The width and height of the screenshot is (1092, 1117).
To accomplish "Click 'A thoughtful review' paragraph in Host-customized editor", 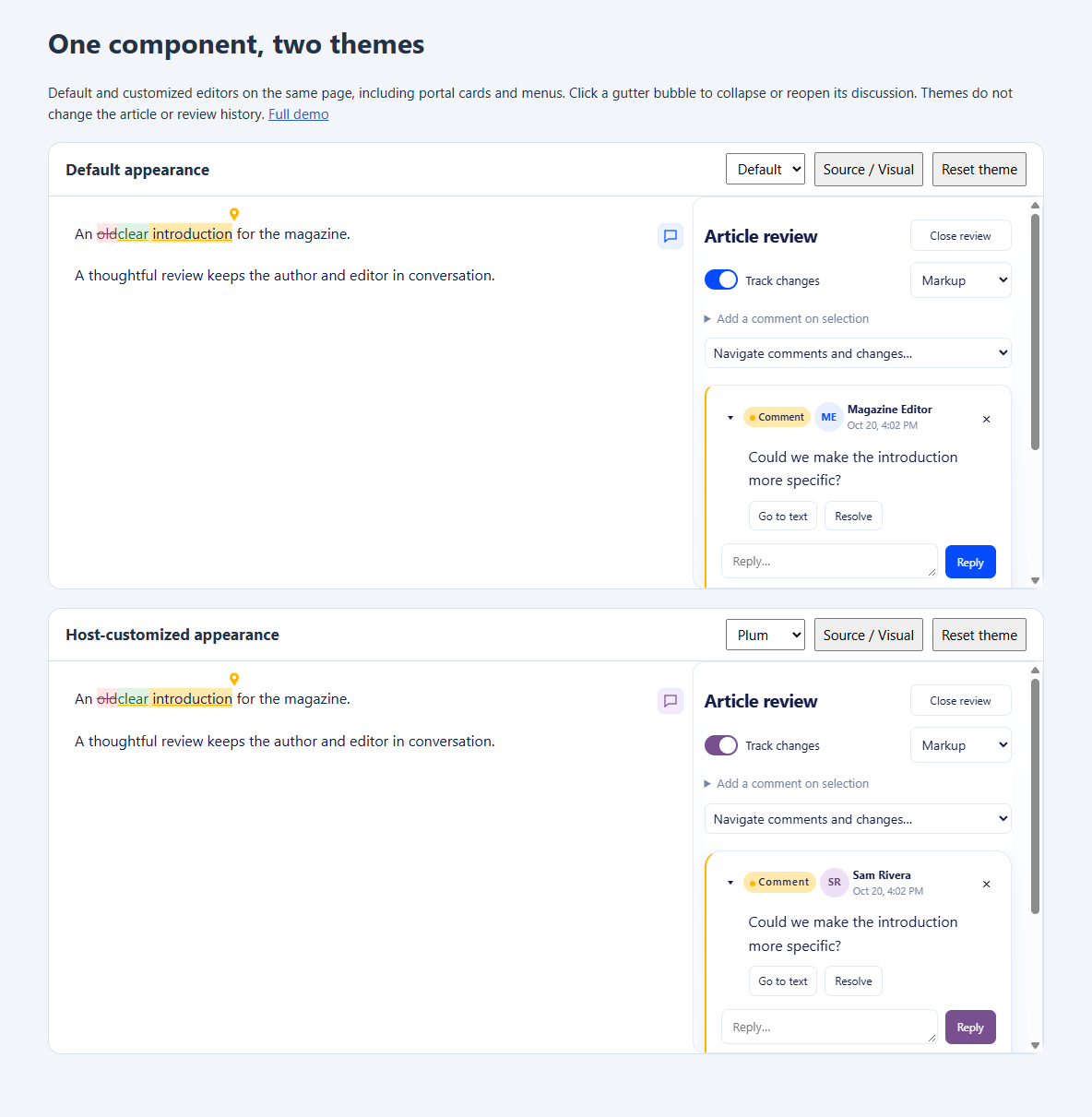I will point(285,741).
